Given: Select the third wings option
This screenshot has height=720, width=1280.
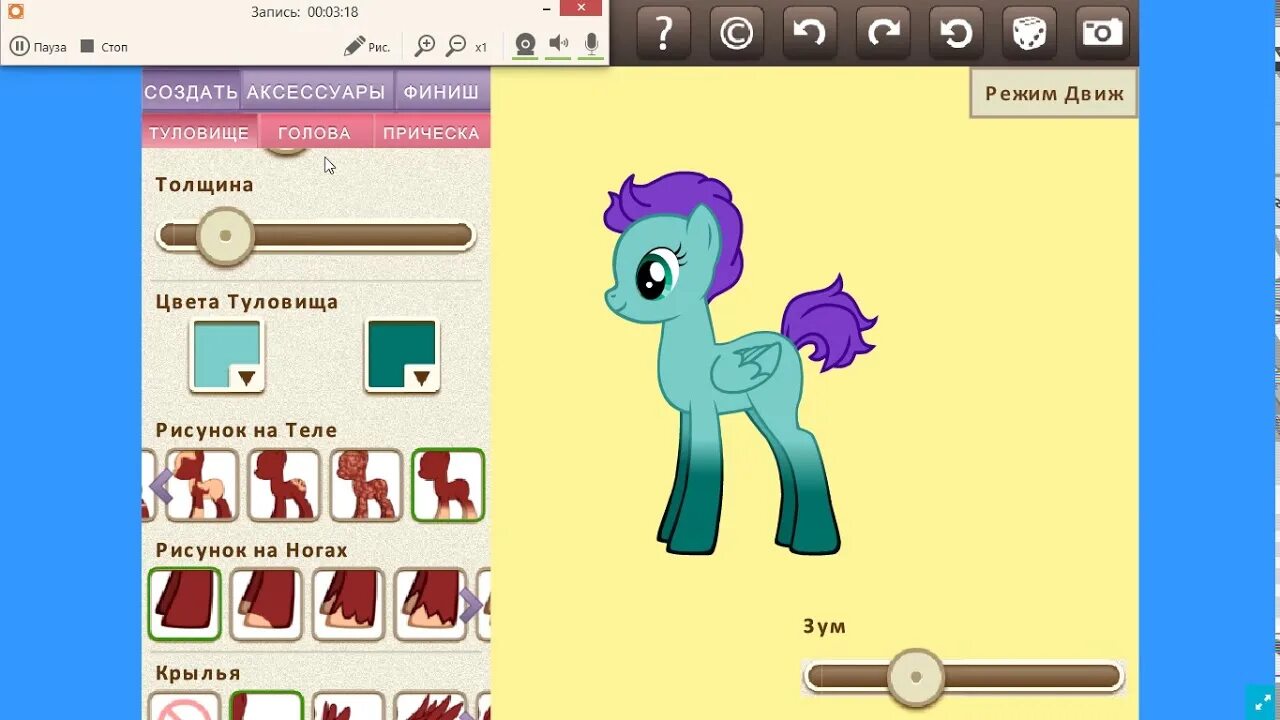Looking at the screenshot, I should point(348,706).
